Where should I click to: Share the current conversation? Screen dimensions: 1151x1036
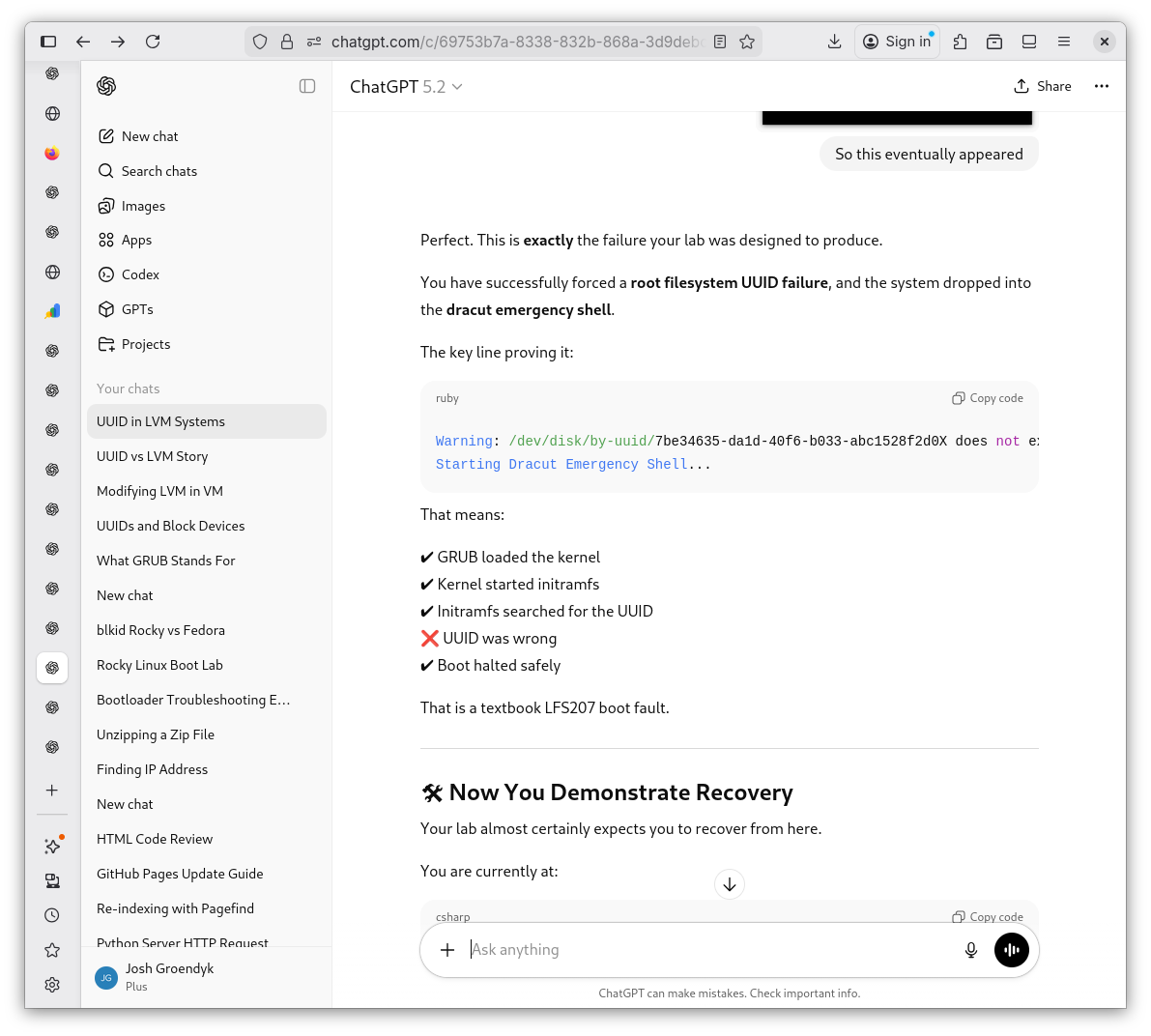1043,86
